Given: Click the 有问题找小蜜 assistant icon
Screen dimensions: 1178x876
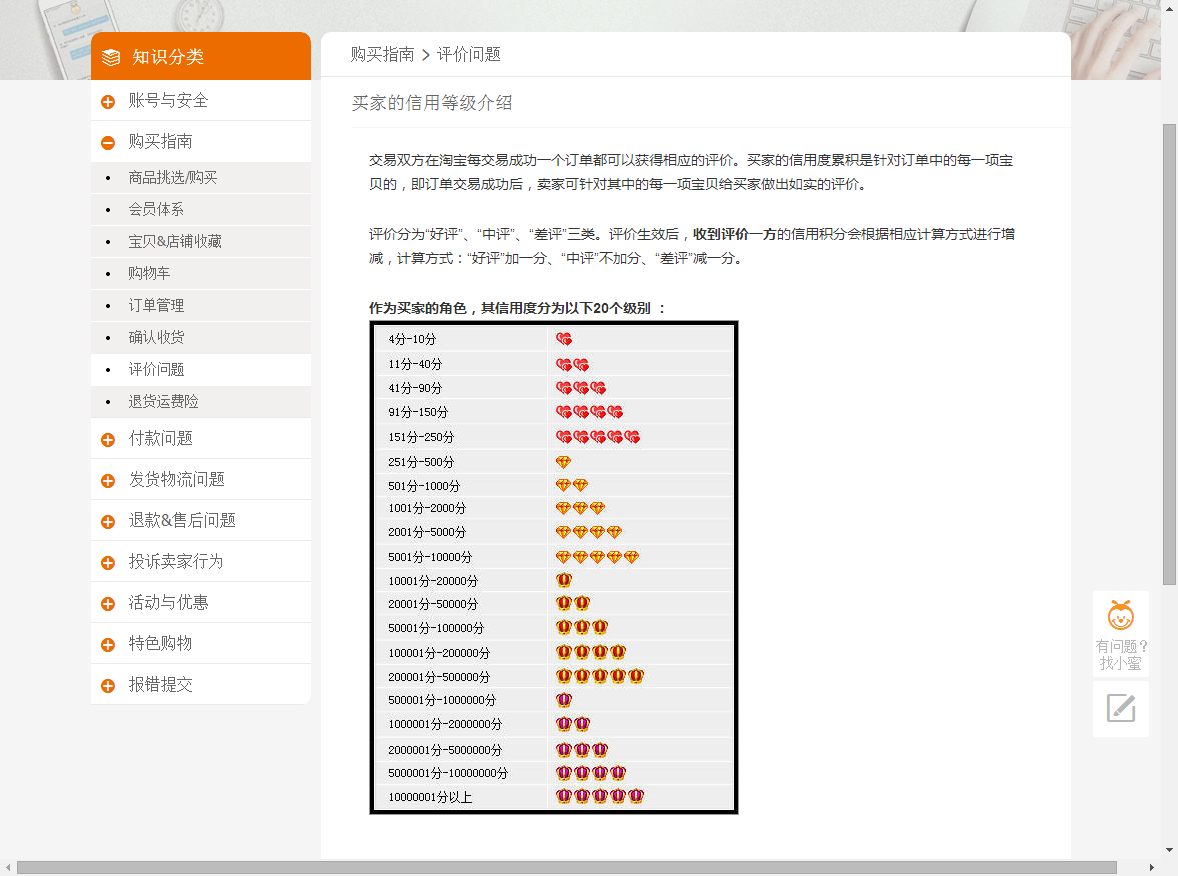Looking at the screenshot, I should (1120, 616).
